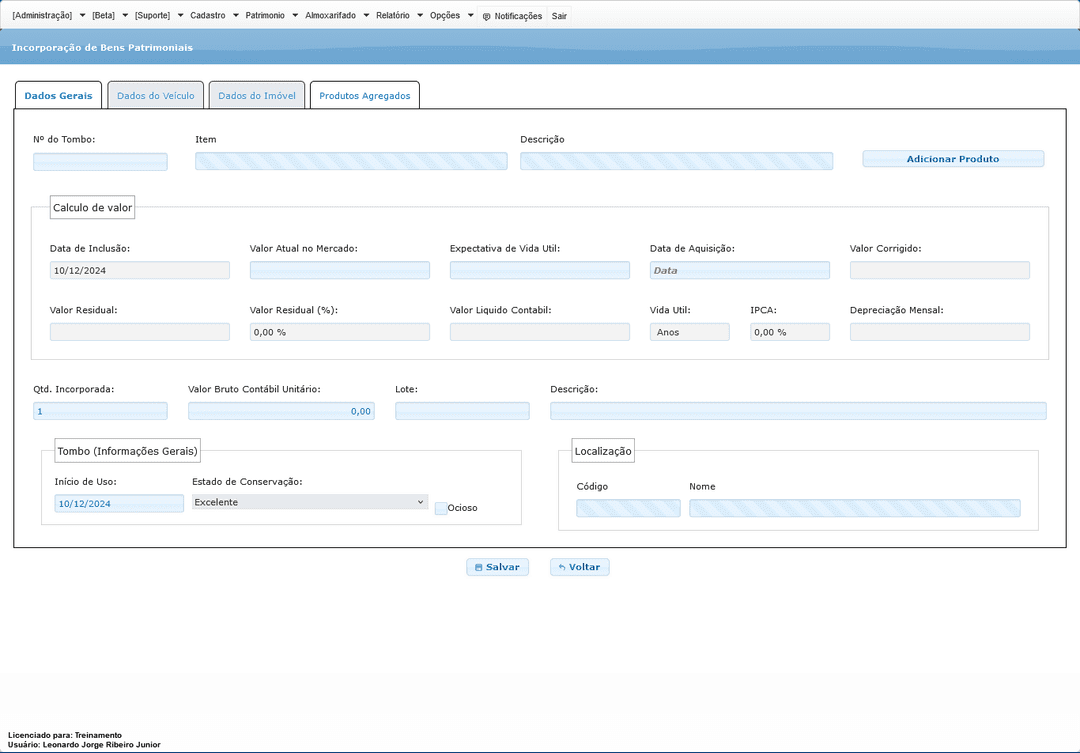Click the Adicionar Produto button
This screenshot has width=1080, height=753.
tap(953, 158)
